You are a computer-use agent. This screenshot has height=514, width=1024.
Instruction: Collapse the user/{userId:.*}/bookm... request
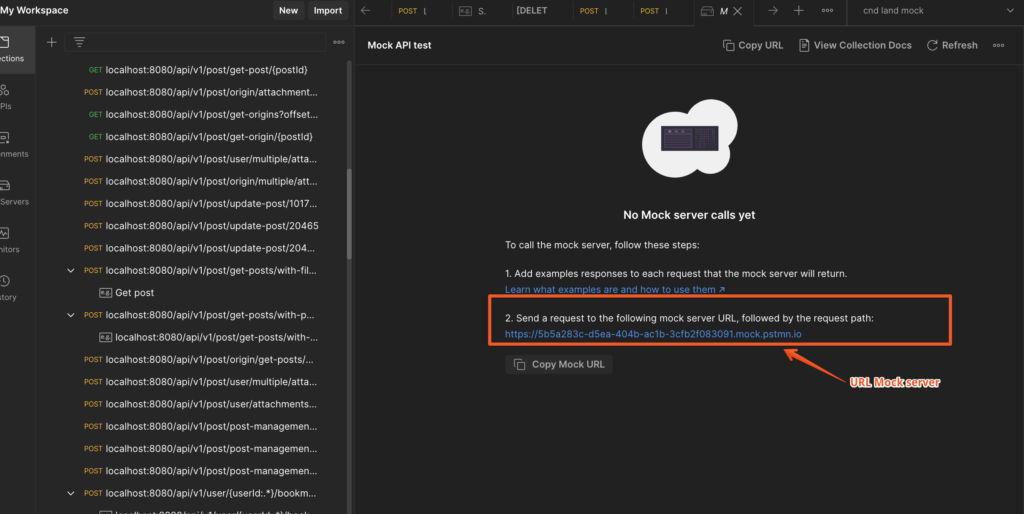[71, 493]
